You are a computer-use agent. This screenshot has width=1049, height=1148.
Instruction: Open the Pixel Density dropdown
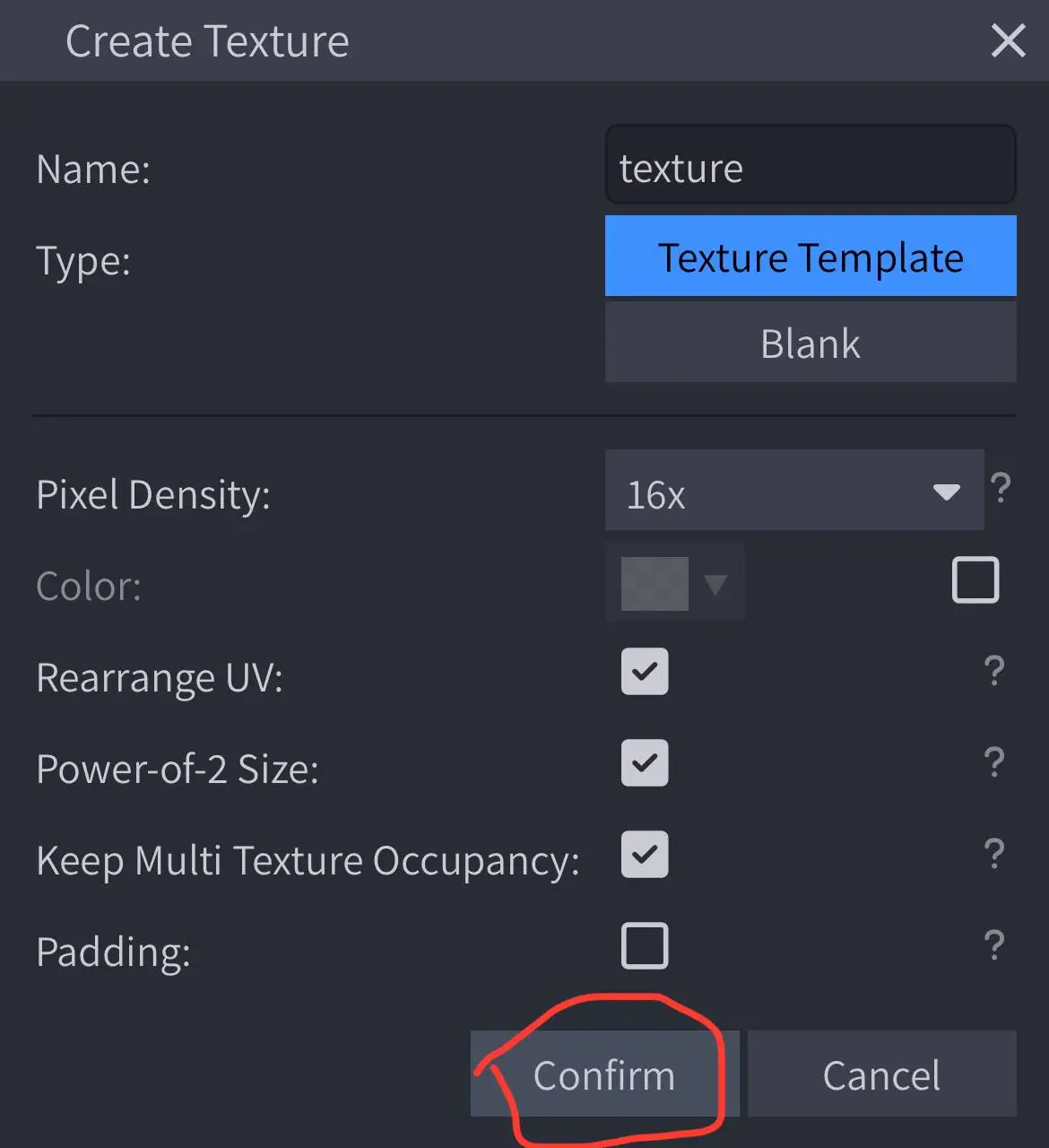pyautogui.click(x=793, y=491)
